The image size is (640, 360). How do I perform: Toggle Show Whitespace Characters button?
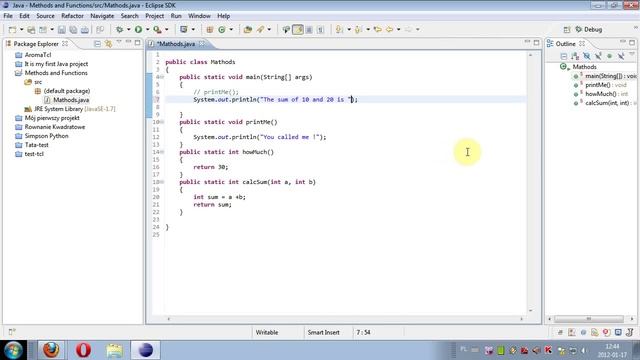coord(320,29)
